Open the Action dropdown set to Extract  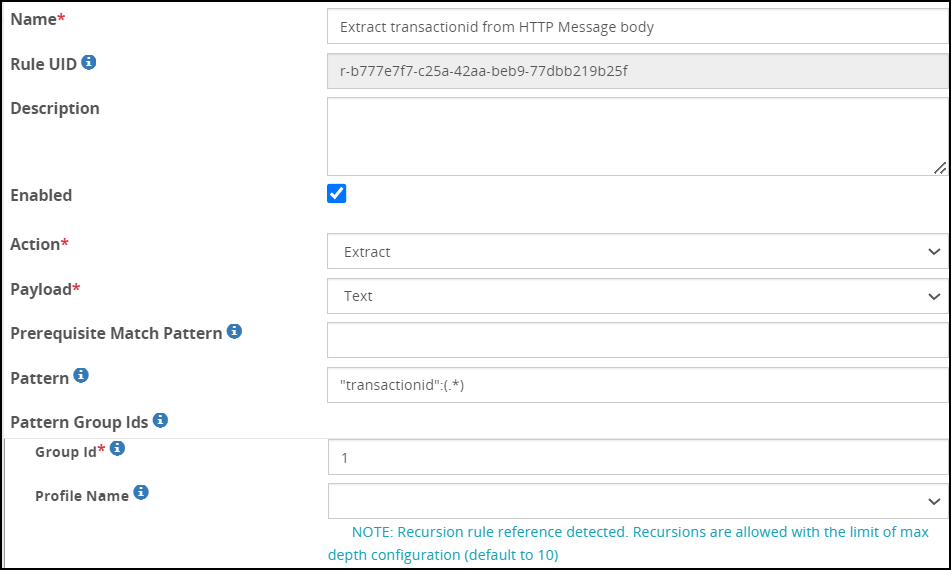click(637, 252)
